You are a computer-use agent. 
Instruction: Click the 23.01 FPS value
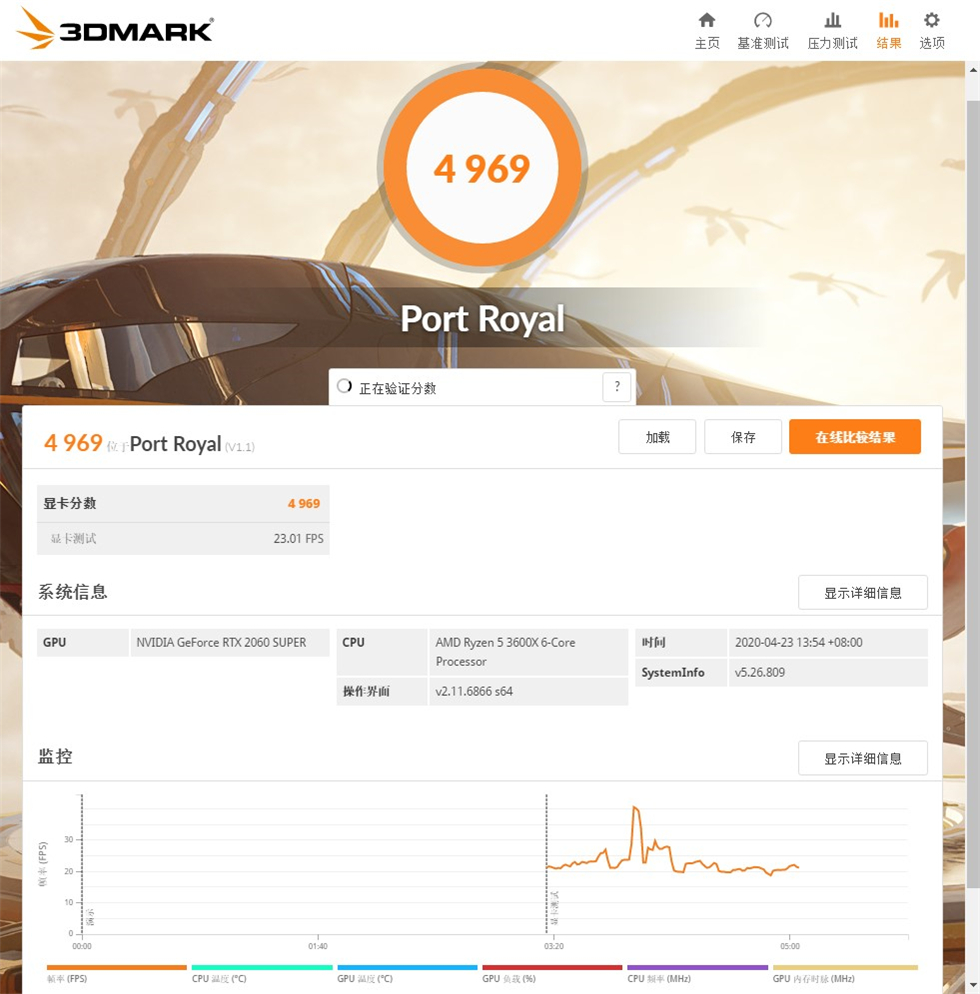click(299, 538)
